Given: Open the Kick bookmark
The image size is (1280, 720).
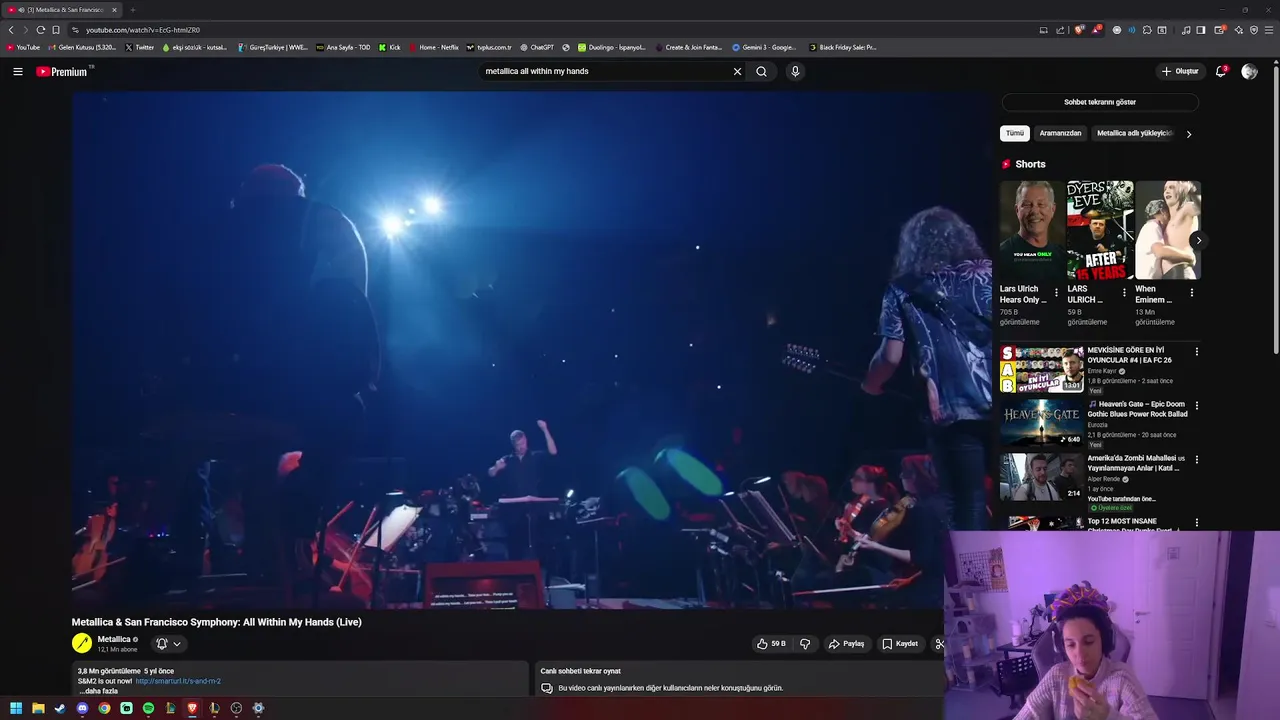Looking at the screenshot, I should point(390,47).
